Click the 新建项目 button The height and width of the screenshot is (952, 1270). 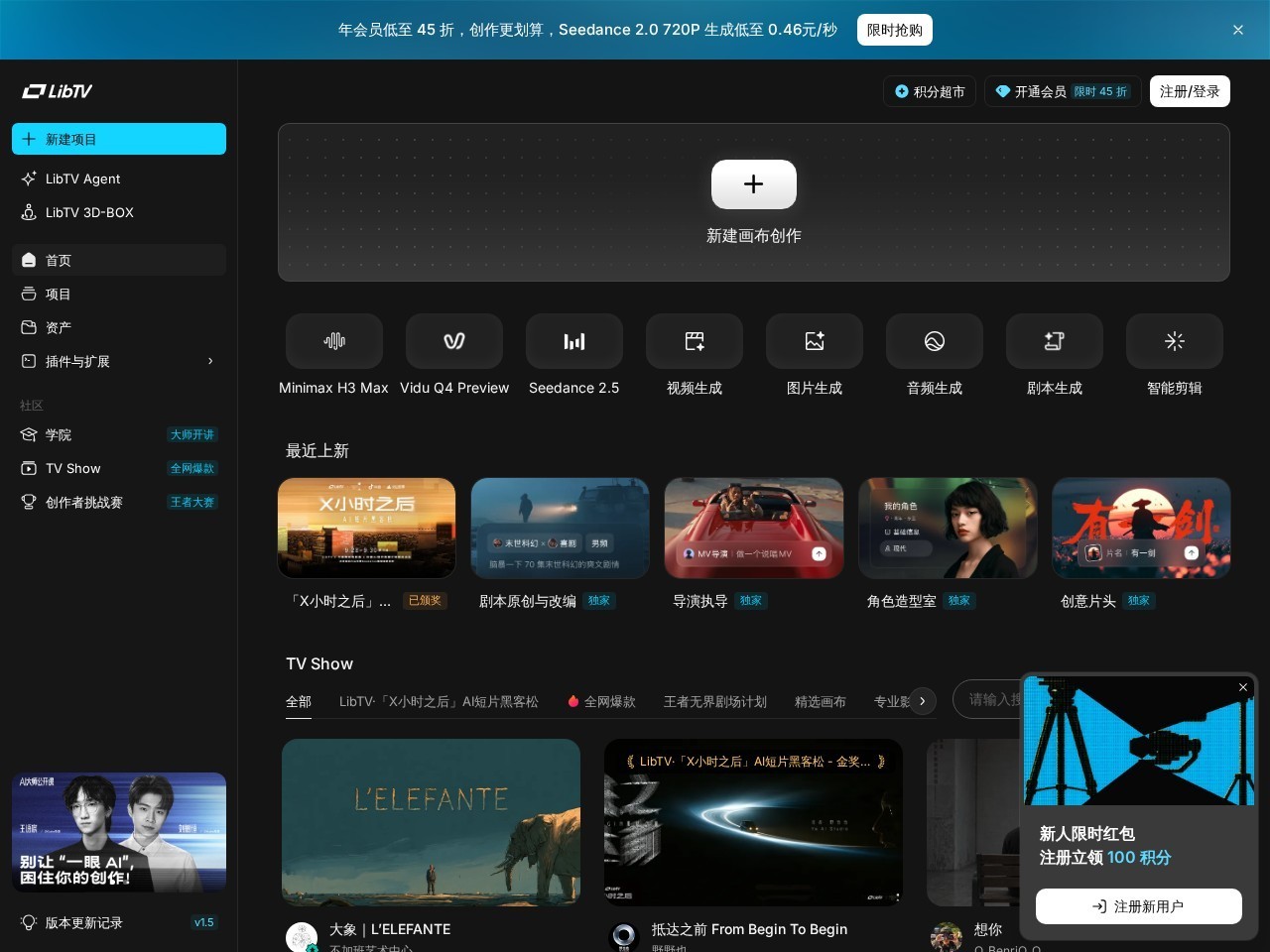(x=119, y=139)
